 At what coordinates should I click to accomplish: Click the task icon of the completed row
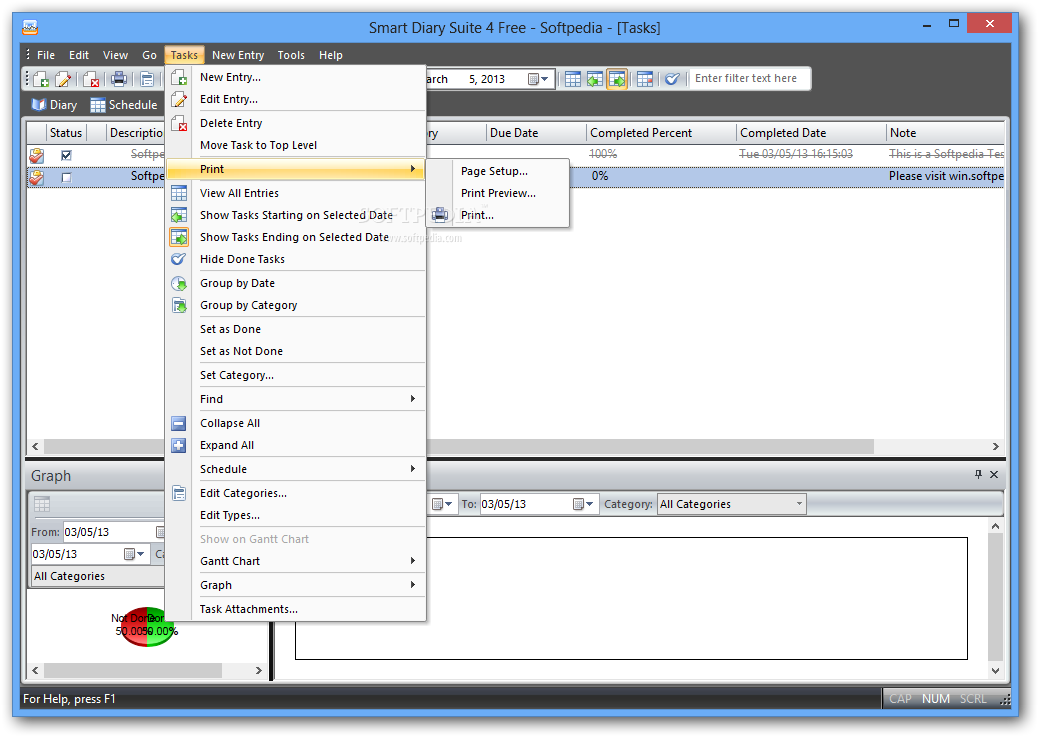pyautogui.click(x=36, y=156)
